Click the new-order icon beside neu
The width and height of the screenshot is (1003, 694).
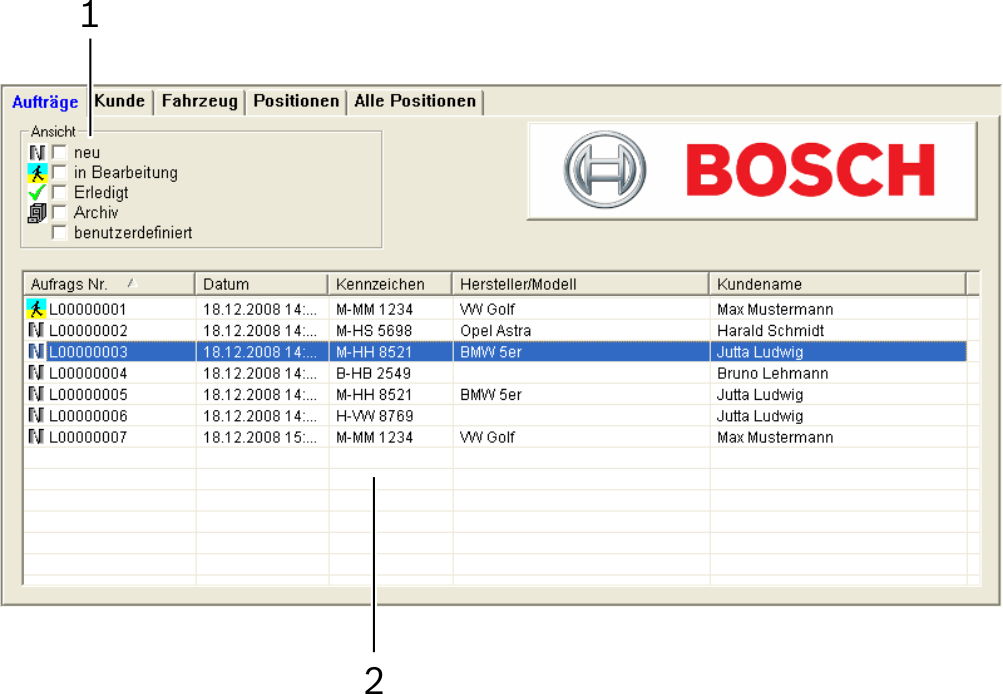coord(37,152)
